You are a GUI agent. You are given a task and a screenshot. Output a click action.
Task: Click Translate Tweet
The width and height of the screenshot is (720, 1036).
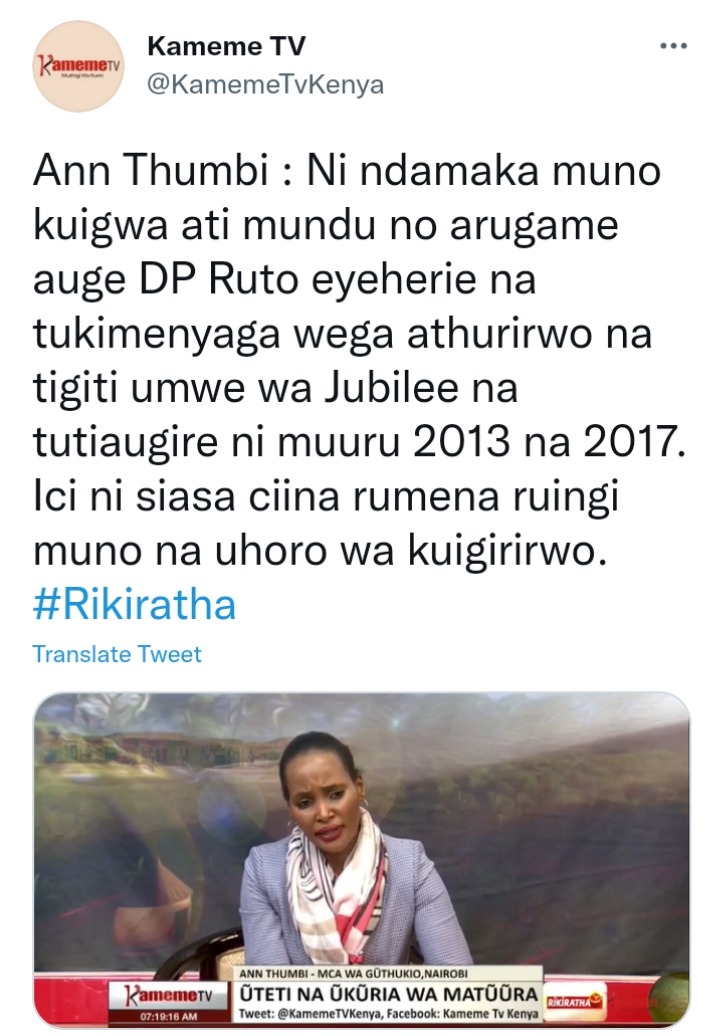(117, 654)
